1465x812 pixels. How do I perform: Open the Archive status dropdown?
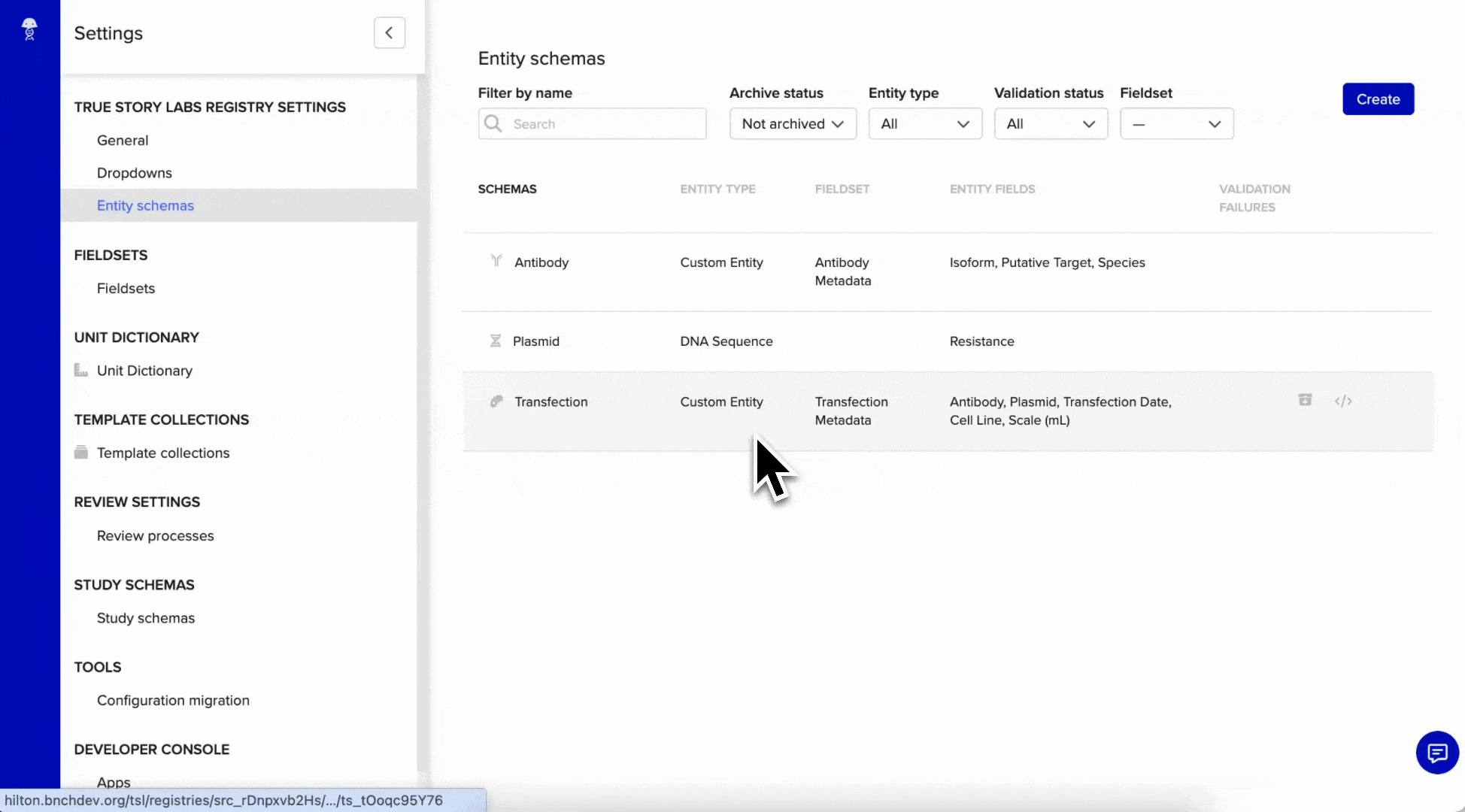point(793,123)
